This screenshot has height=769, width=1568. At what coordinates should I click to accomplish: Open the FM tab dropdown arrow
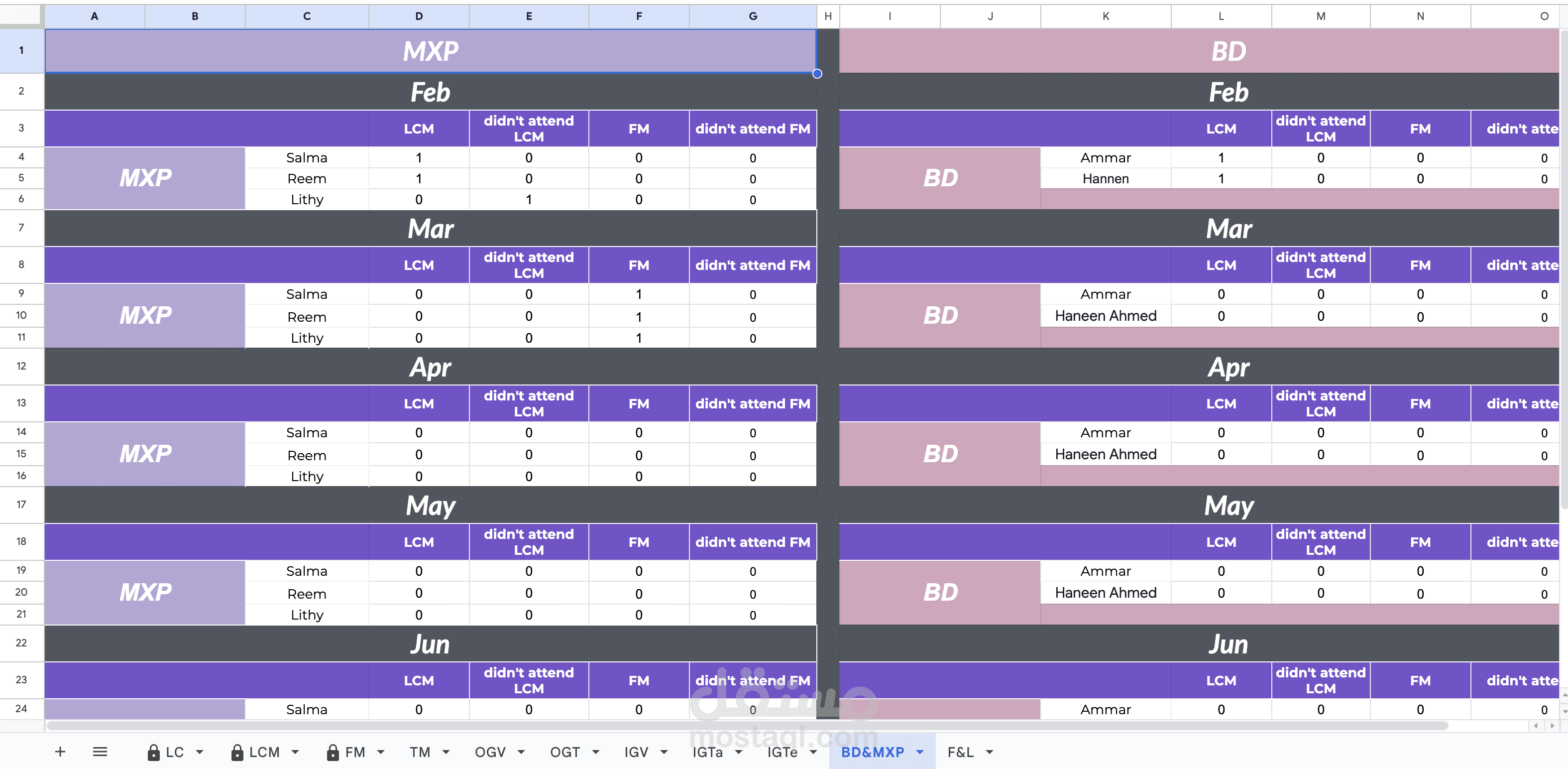tap(381, 753)
